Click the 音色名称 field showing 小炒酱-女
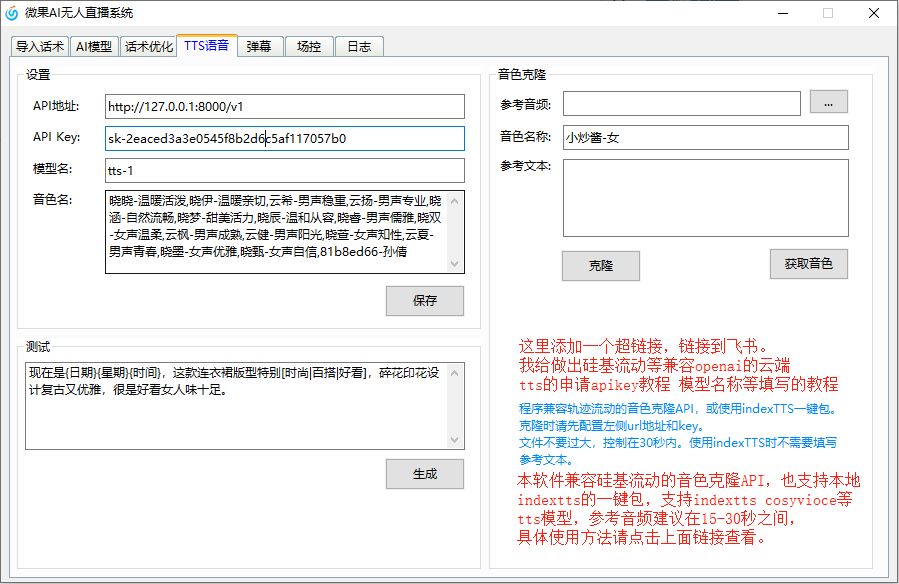This screenshot has width=899, height=584. tap(705, 138)
